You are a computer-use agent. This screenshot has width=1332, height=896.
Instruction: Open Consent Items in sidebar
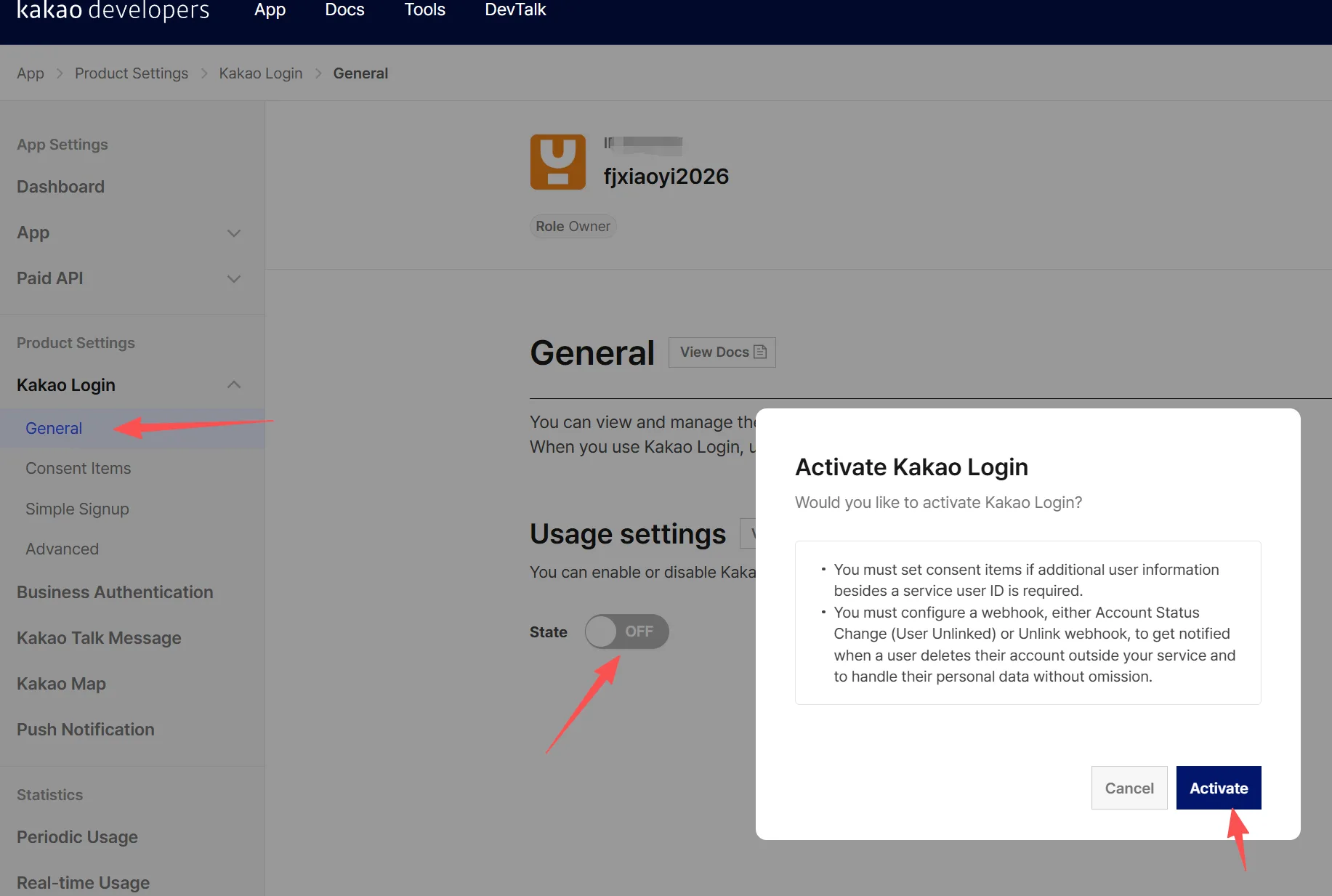click(x=78, y=468)
